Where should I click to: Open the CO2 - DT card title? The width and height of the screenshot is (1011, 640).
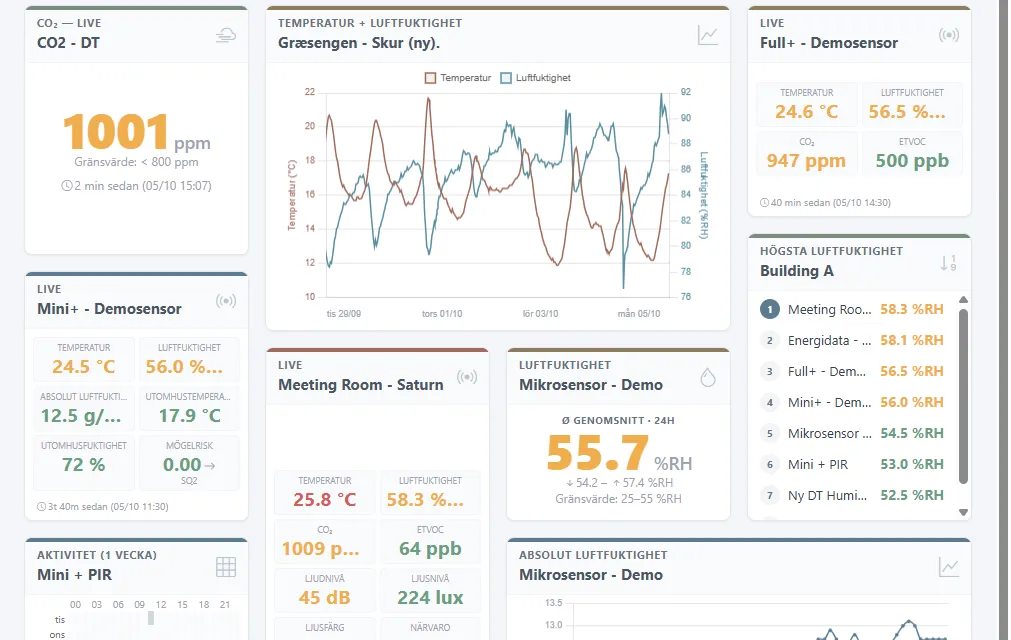68,43
